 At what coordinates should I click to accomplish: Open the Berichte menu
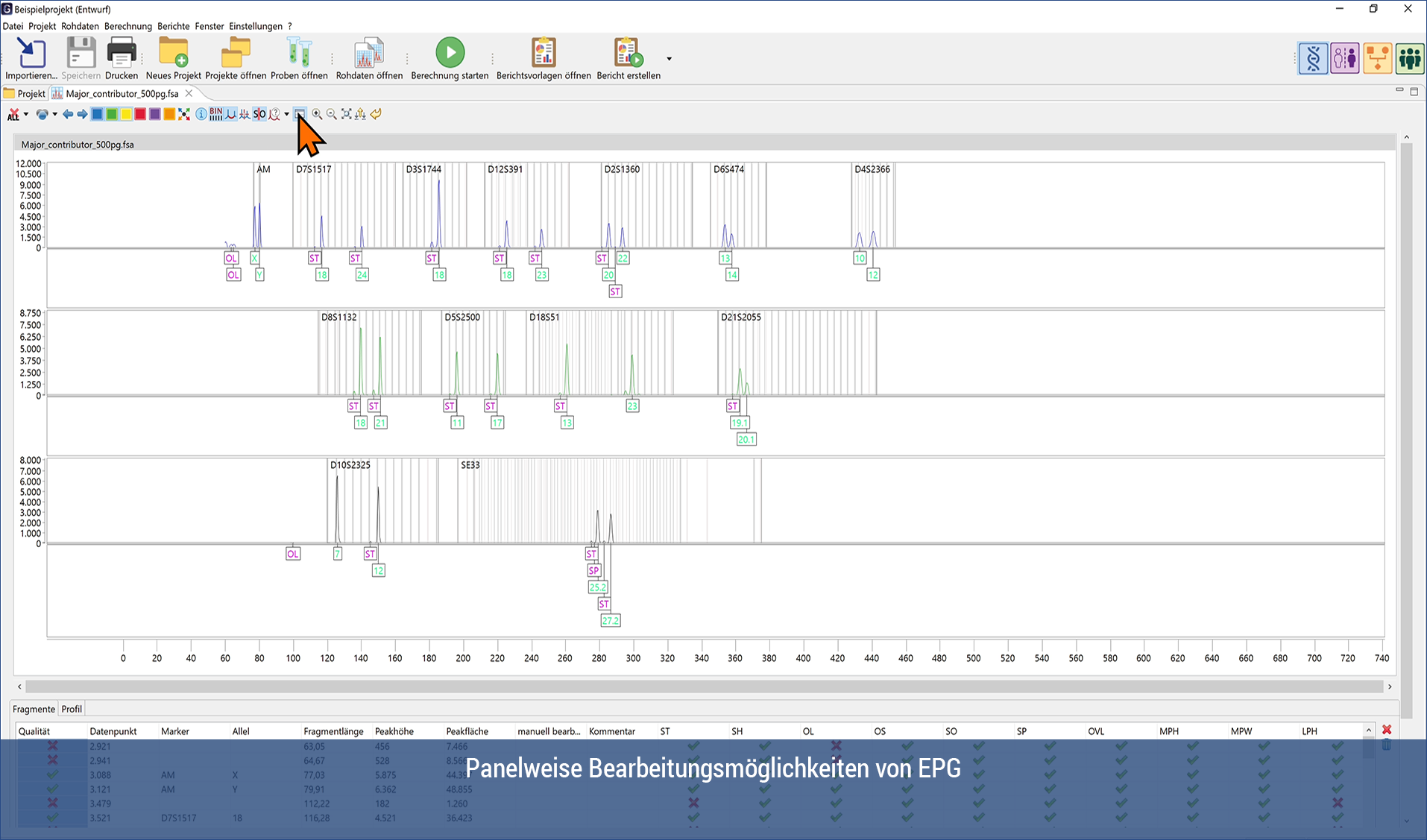click(174, 26)
